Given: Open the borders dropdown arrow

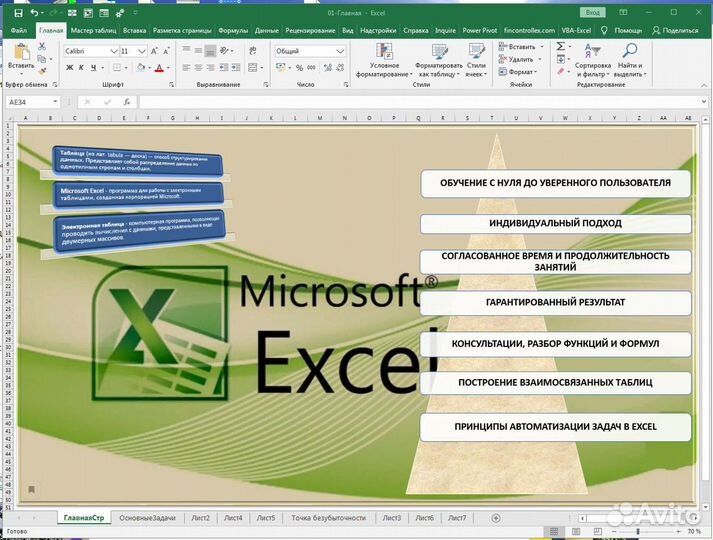Looking at the screenshot, I should 126,68.
